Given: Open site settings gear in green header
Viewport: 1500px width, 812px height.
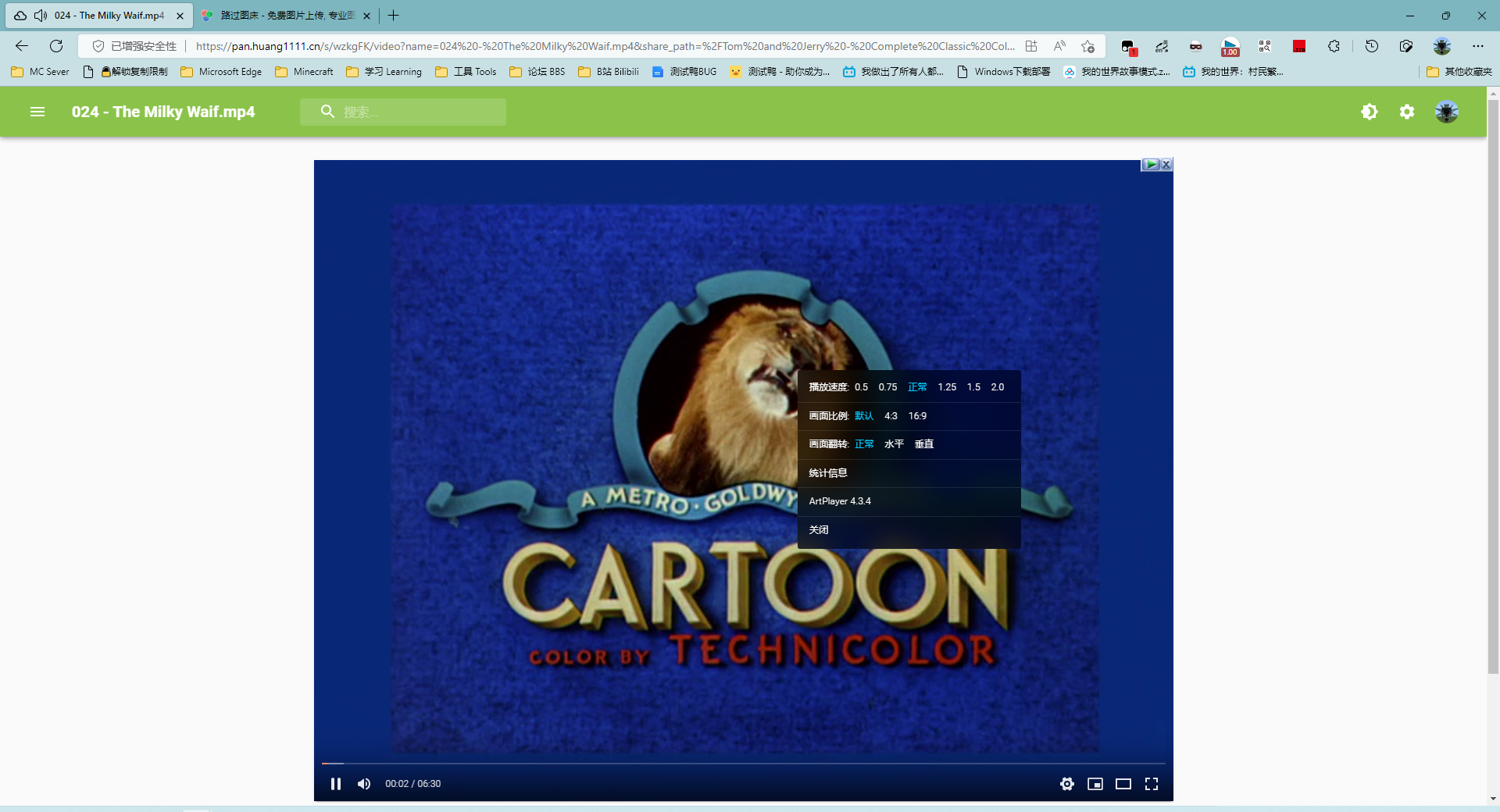Looking at the screenshot, I should 1407,112.
